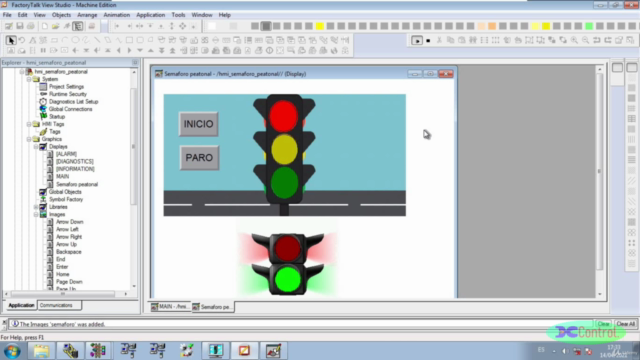
Task: Click the Zoom In magnifier icon
Action: click(574, 40)
